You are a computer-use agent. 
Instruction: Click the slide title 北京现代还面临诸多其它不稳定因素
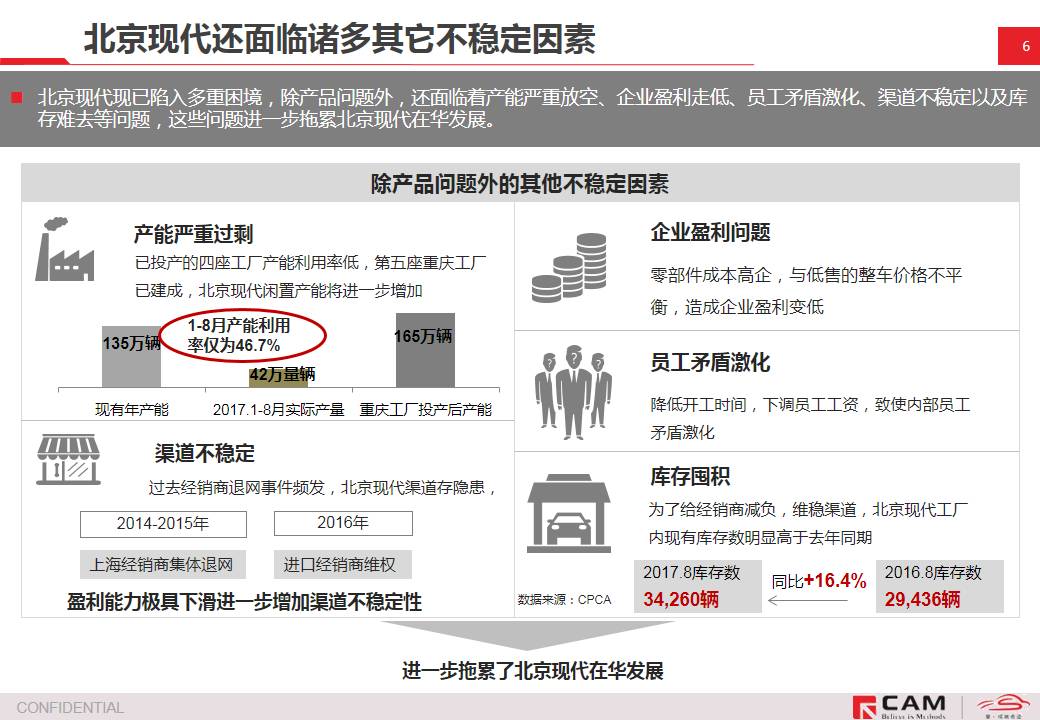[340, 38]
